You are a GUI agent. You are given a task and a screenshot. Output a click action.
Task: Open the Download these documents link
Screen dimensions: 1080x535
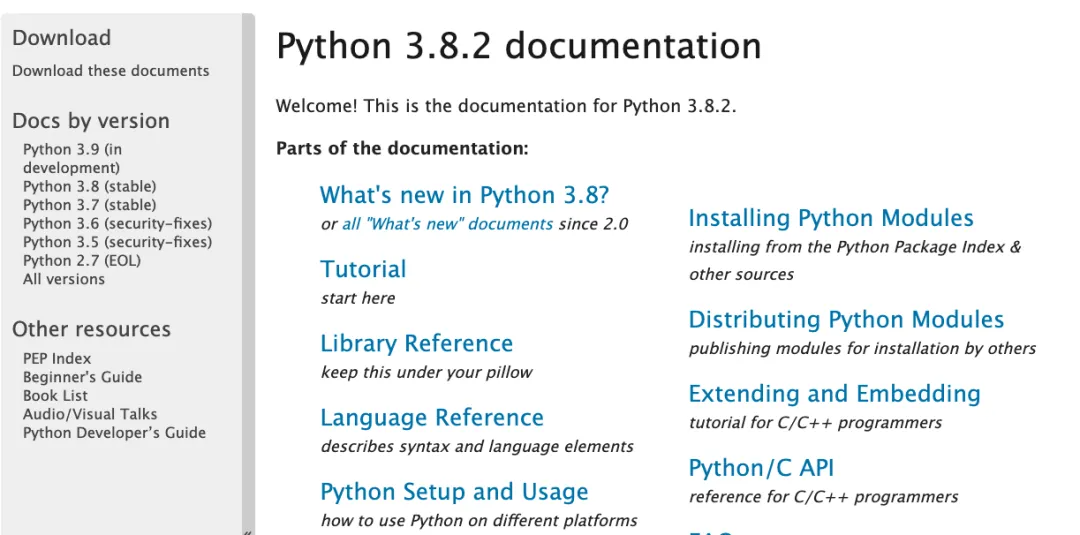pos(111,71)
